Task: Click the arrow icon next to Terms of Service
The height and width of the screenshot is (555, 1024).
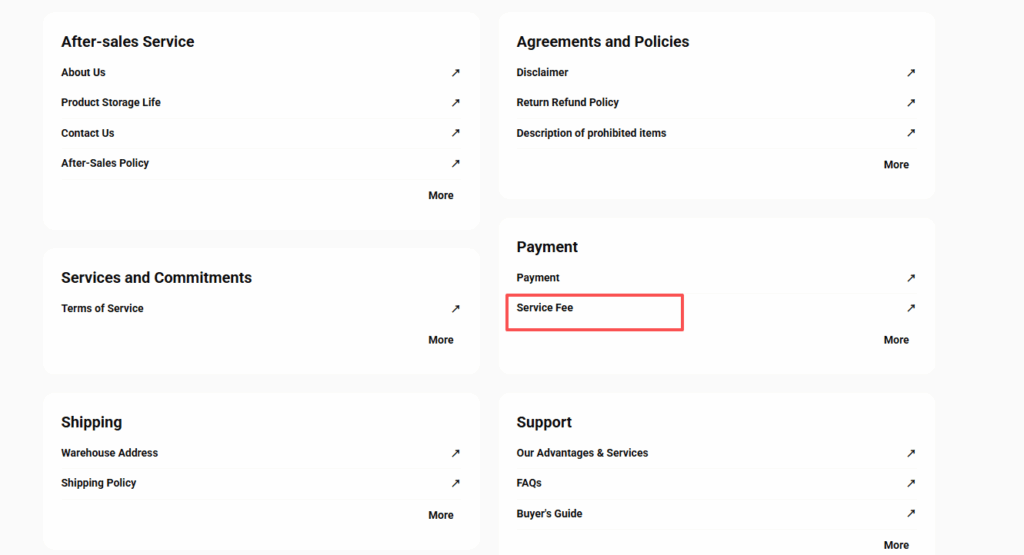Action: pyautogui.click(x=455, y=309)
